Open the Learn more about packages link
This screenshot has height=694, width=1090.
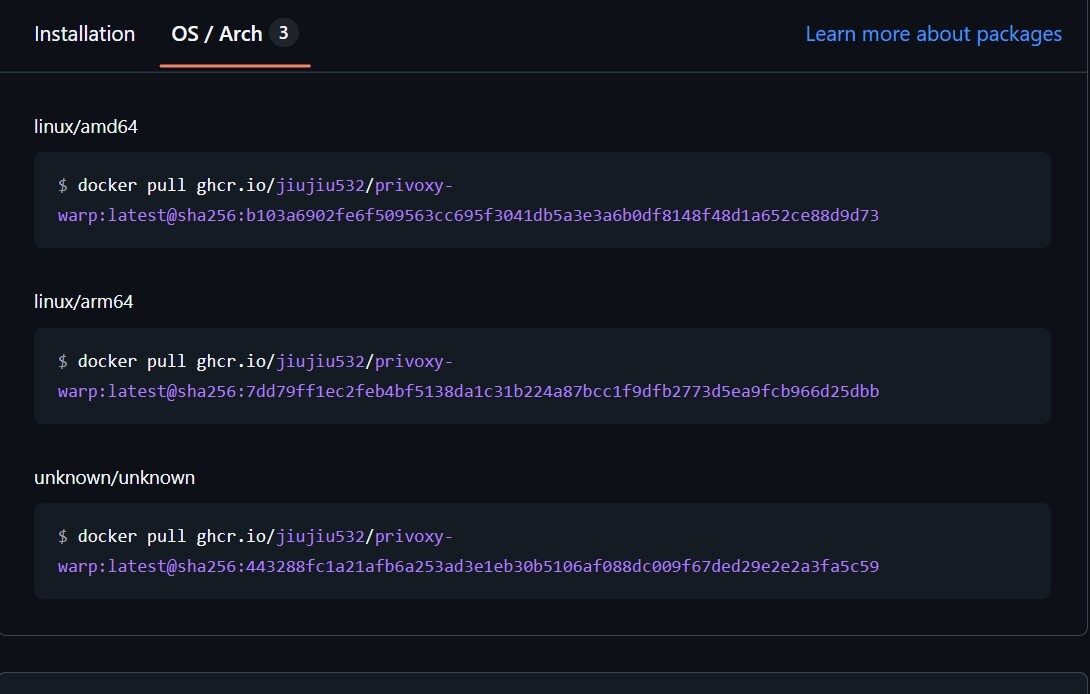tap(933, 34)
